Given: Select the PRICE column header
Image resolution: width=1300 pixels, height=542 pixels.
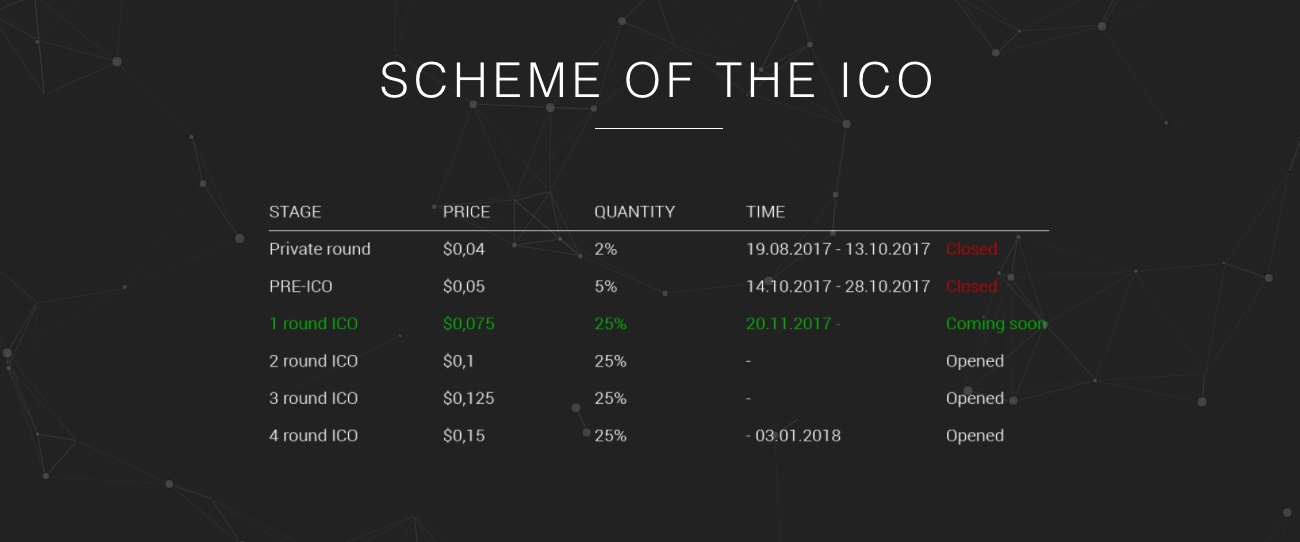Looking at the screenshot, I should (x=466, y=212).
